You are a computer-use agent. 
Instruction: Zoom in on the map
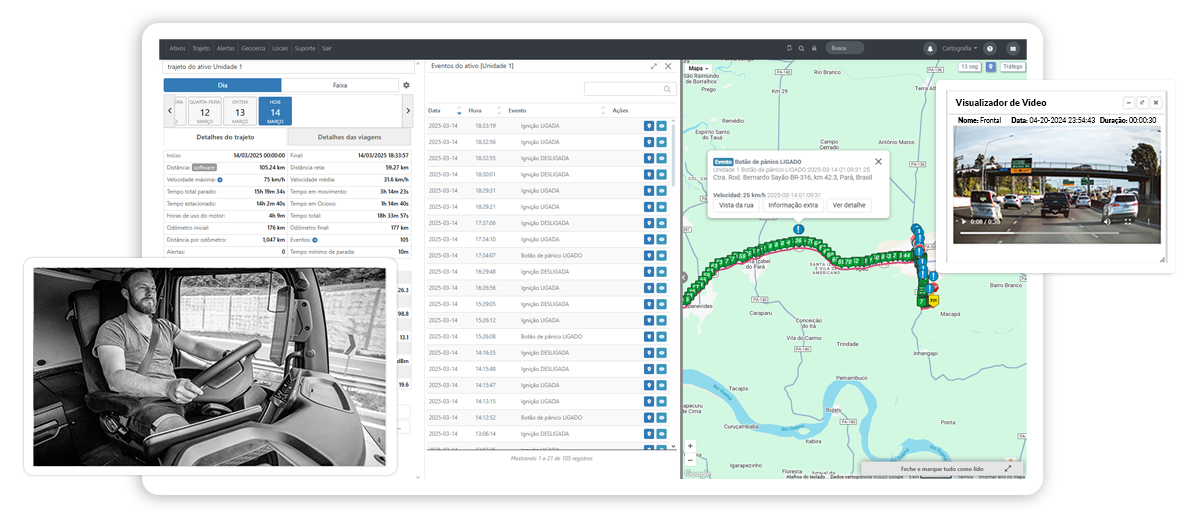(x=690, y=446)
